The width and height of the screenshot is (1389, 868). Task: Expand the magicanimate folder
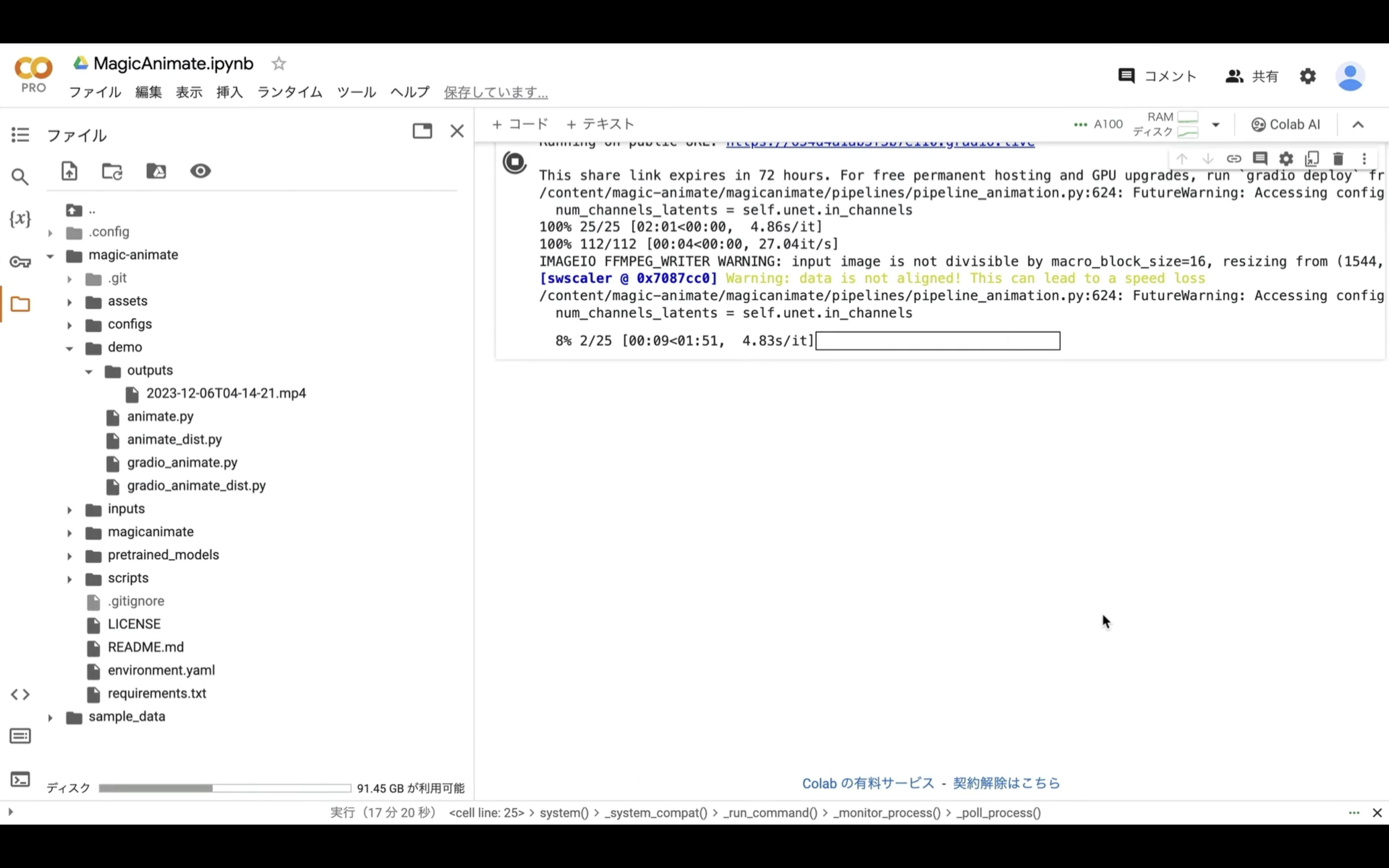pos(69,533)
